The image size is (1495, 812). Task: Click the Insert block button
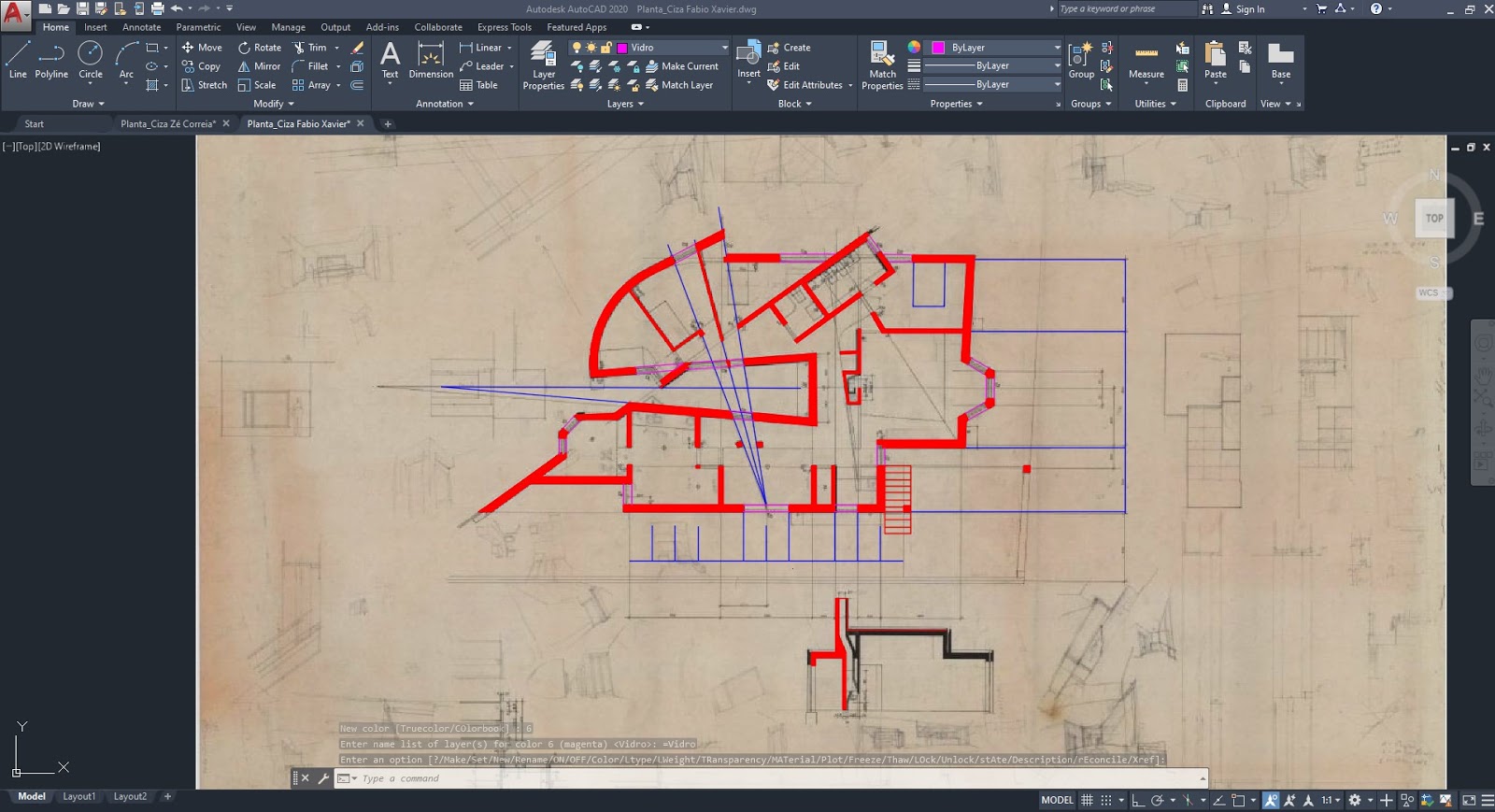(748, 62)
